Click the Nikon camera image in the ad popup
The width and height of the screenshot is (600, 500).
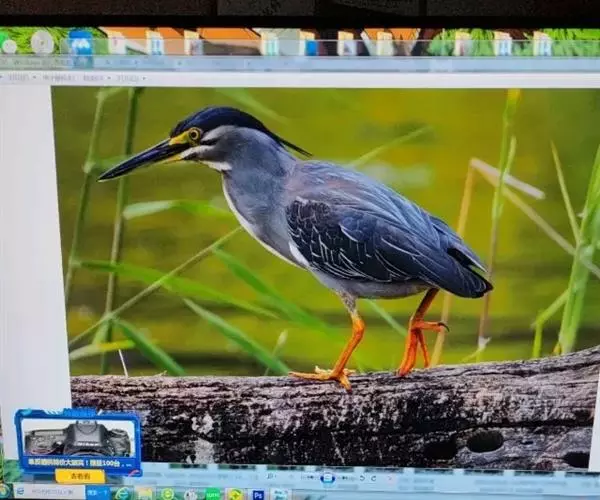pyautogui.click(x=80, y=438)
